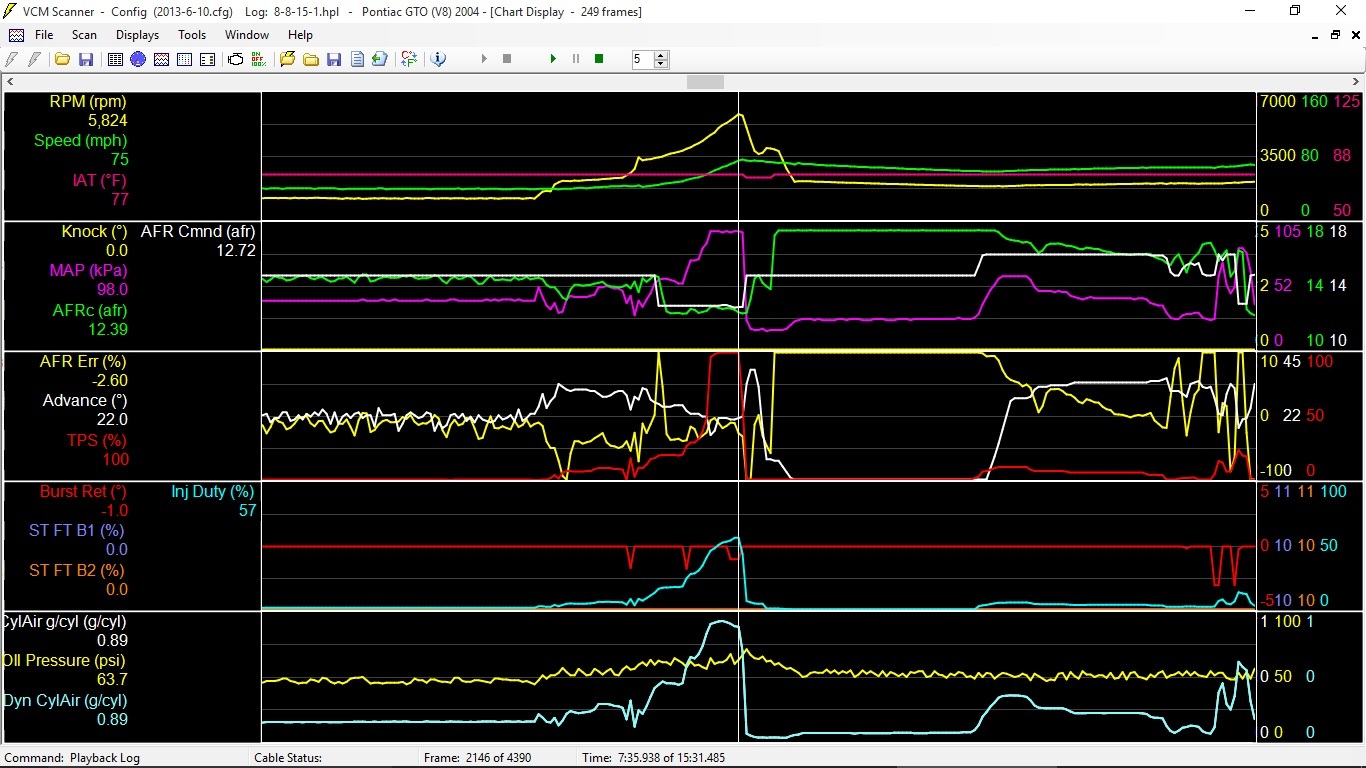Select the TPS (%) channel label
This screenshot has height=768, width=1366.
(x=98, y=441)
